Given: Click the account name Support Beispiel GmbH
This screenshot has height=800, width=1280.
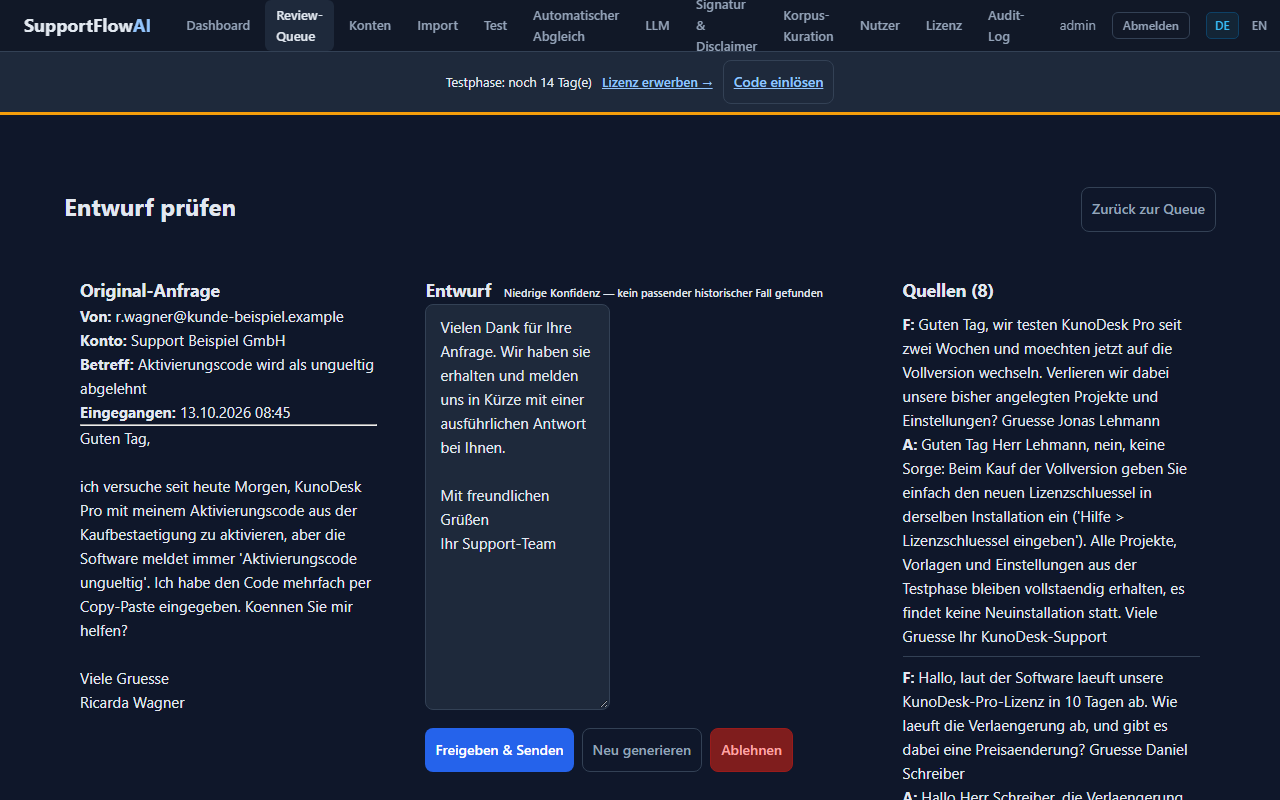Looking at the screenshot, I should [x=208, y=341].
